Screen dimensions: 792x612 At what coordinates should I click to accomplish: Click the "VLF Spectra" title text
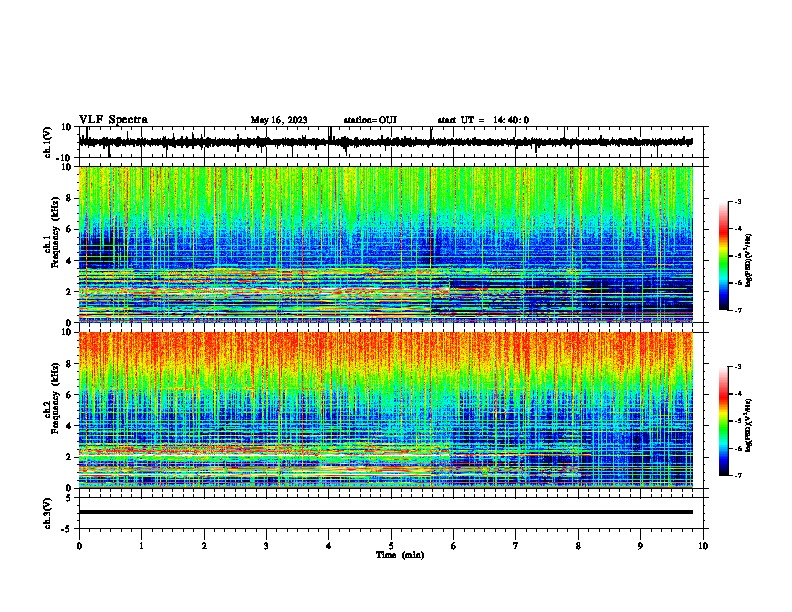(x=113, y=120)
